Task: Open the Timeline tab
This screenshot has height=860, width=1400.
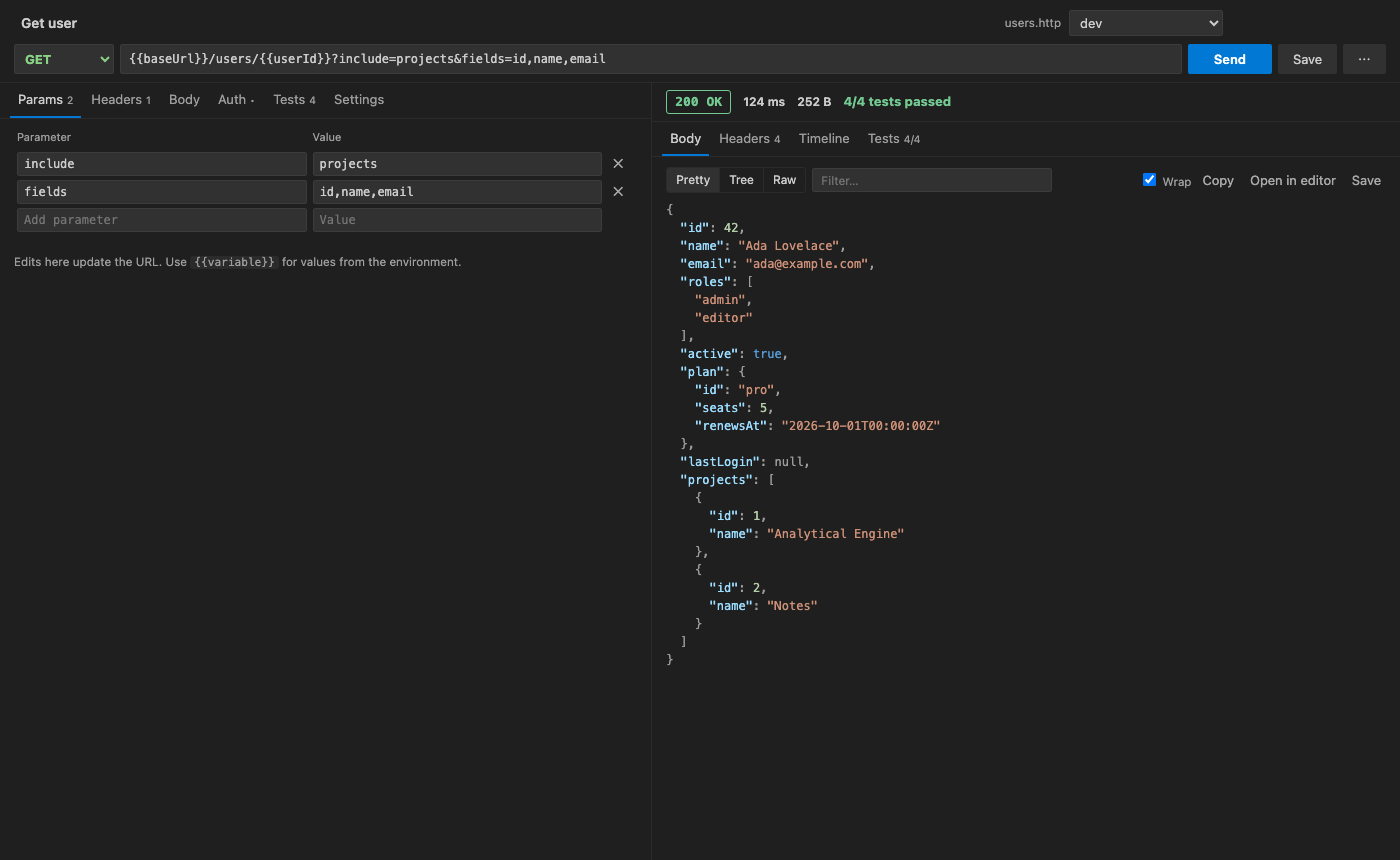Action: pos(824,139)
